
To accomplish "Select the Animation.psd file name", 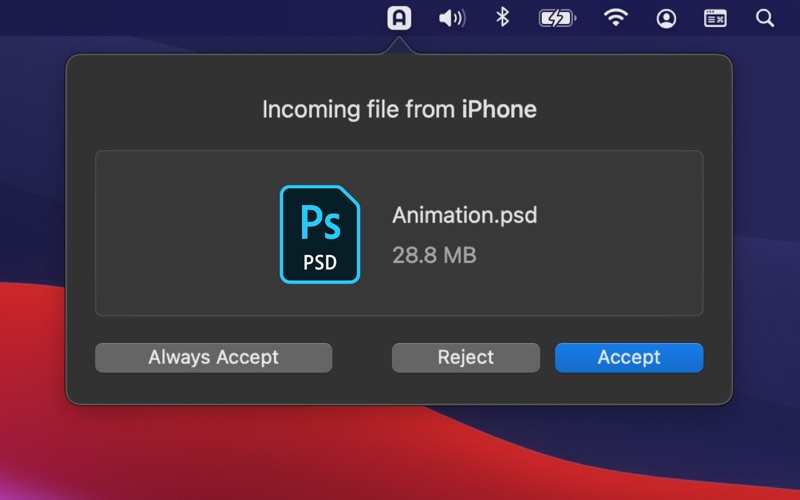I will [x=464, y=215].
